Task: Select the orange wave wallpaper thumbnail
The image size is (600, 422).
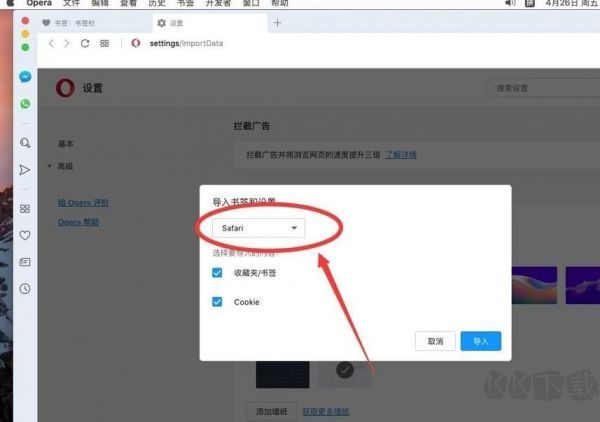Action: pos(534,285)
